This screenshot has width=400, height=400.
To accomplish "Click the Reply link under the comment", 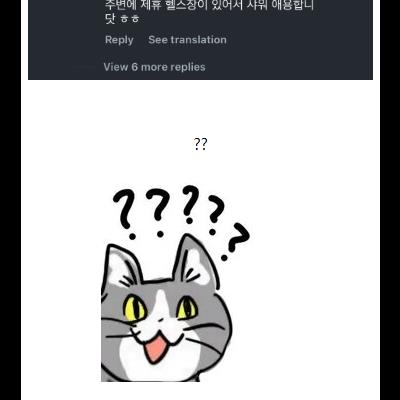I will [119, 40].
